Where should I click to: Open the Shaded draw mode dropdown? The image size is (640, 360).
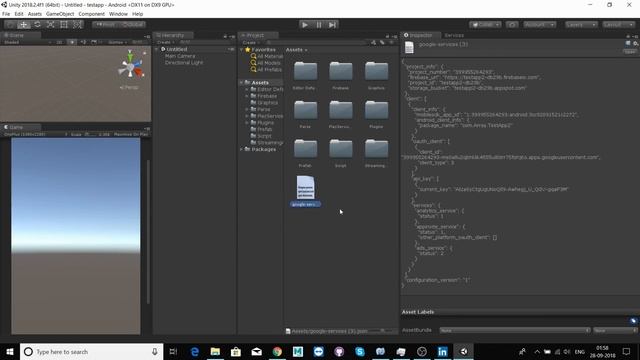point(27,42)
